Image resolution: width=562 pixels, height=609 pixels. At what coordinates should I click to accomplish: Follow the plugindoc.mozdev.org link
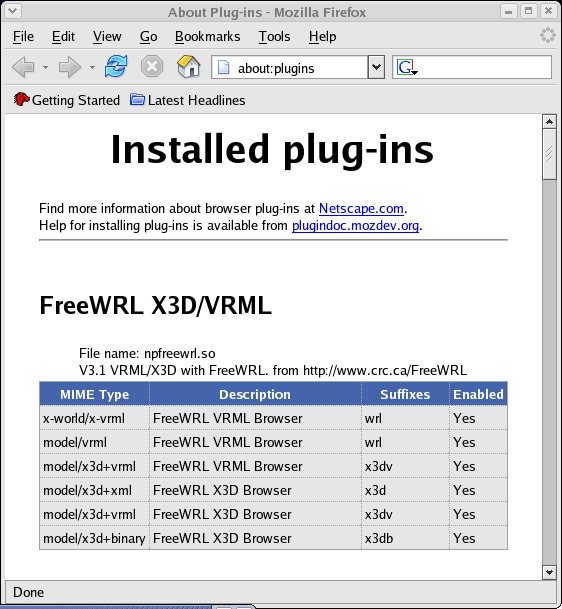(x=355, y=226)
